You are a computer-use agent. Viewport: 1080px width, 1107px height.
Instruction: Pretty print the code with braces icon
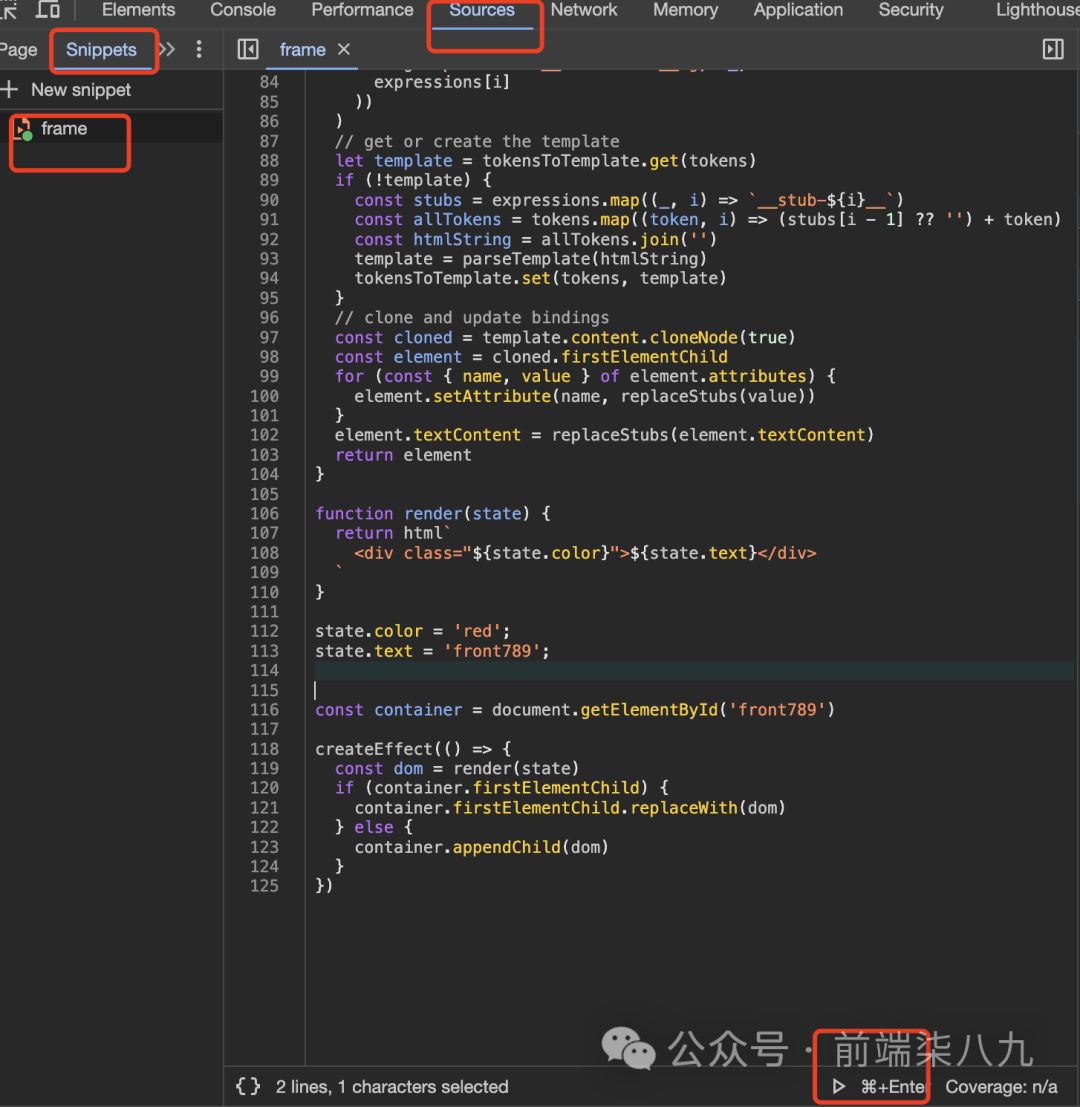(248, 1086)
